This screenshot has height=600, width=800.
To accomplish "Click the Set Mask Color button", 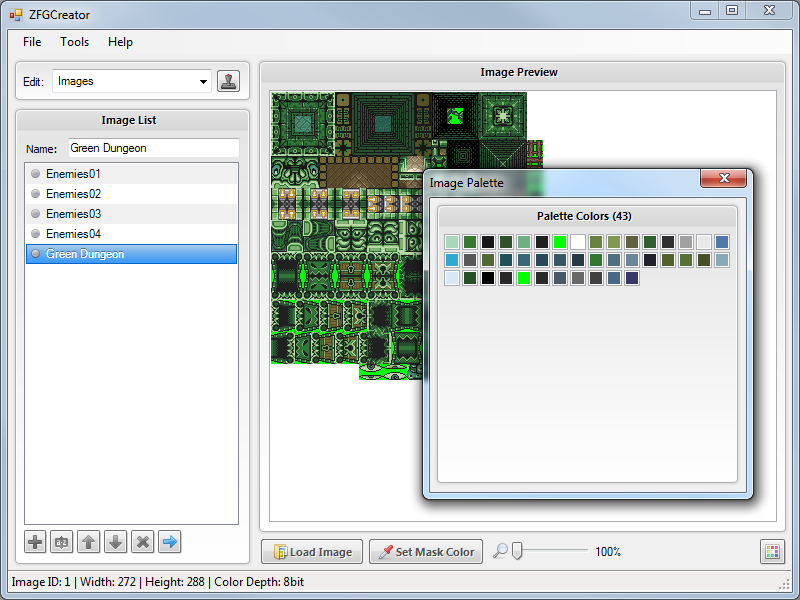I will click(x=426, y=552).
